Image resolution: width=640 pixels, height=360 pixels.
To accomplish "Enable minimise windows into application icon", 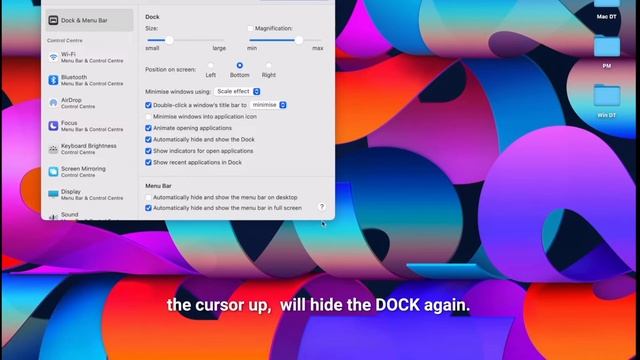I will coord(148,116).
